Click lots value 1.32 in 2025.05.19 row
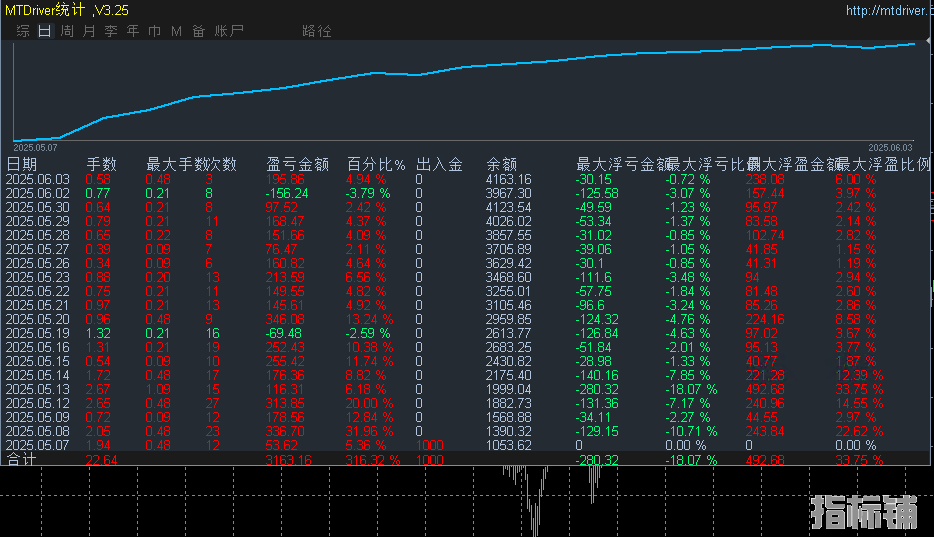934x537 pixels. click(x=98, y=333)
